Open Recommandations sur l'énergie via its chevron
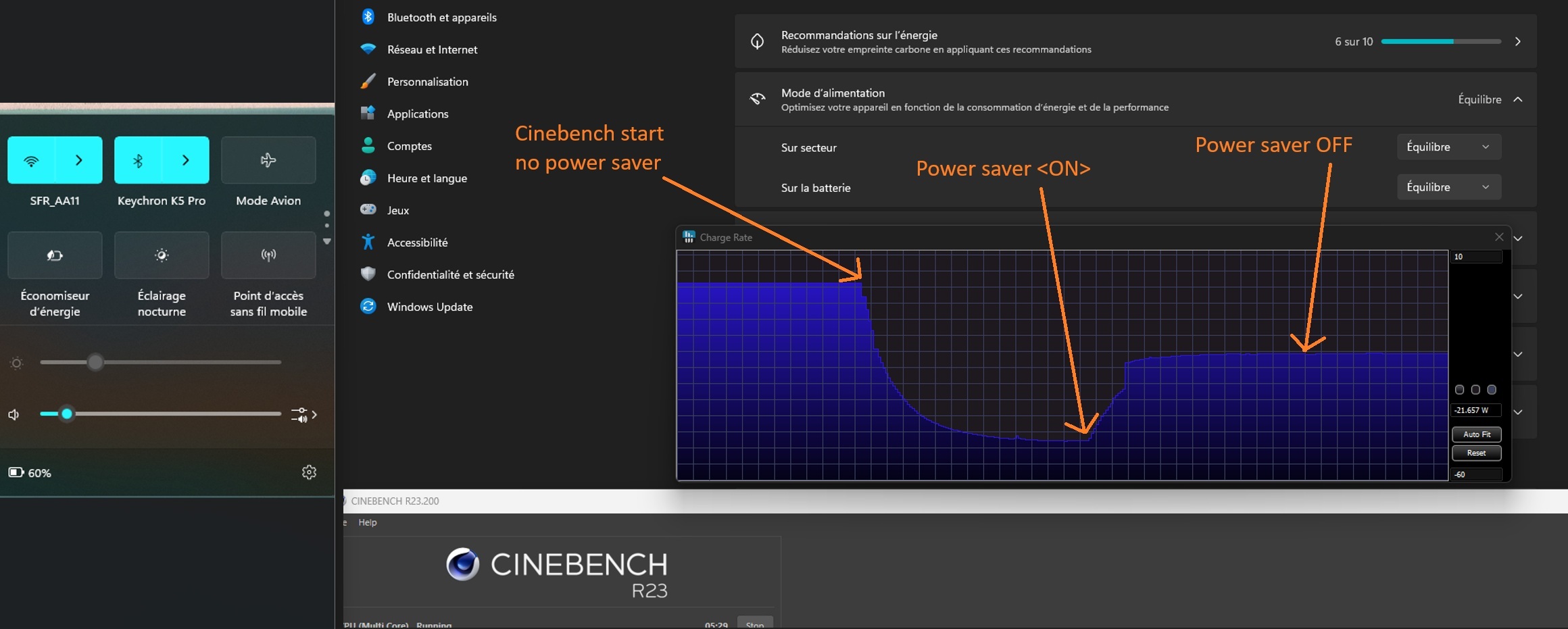Screen dimensions: 1568x629 [1518, 41]
